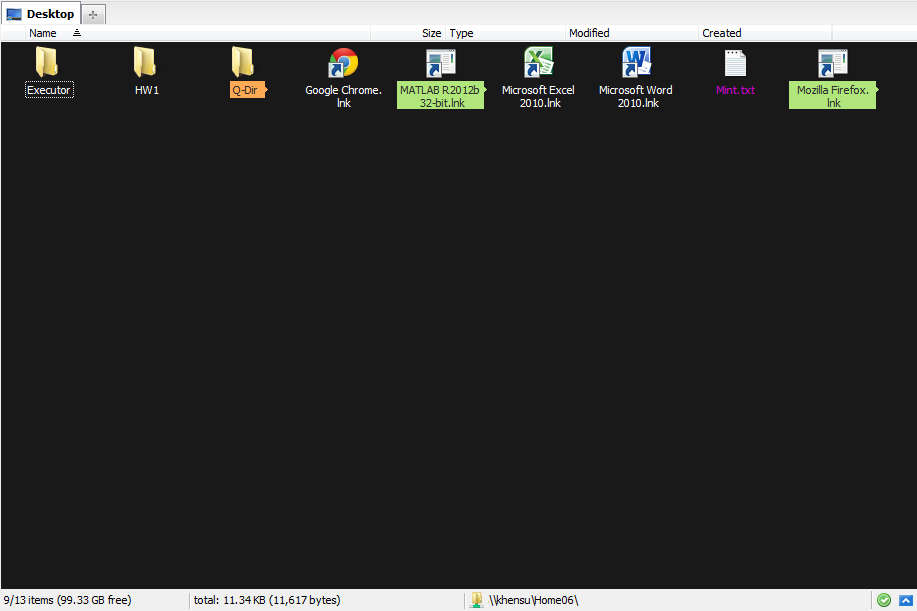The image size is (917, 611).
Task: Add a new tab with plus button
Action: coord(93,14)
